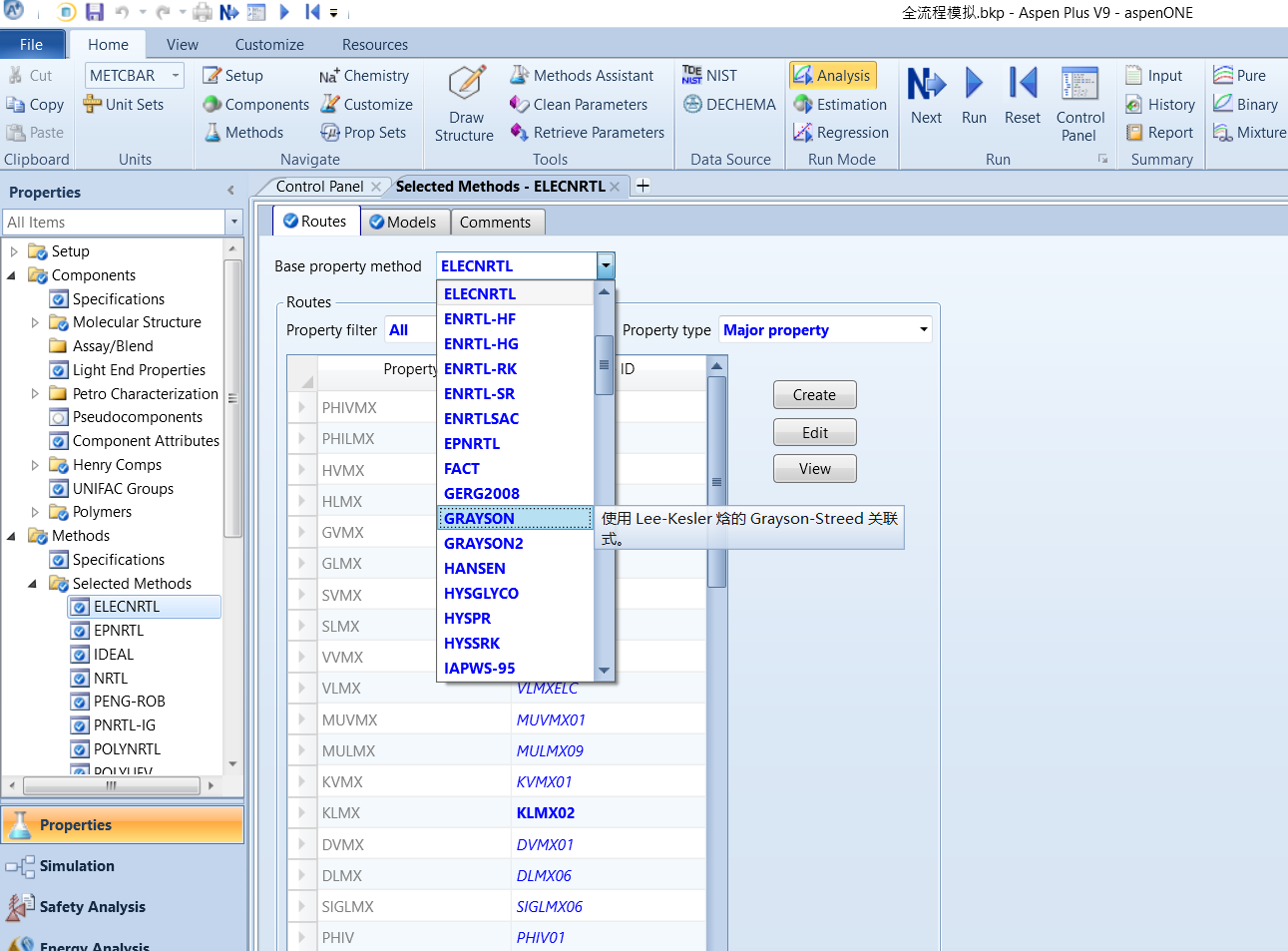Open Methods Assistant

pyautogui.click(x=582, y=75)
